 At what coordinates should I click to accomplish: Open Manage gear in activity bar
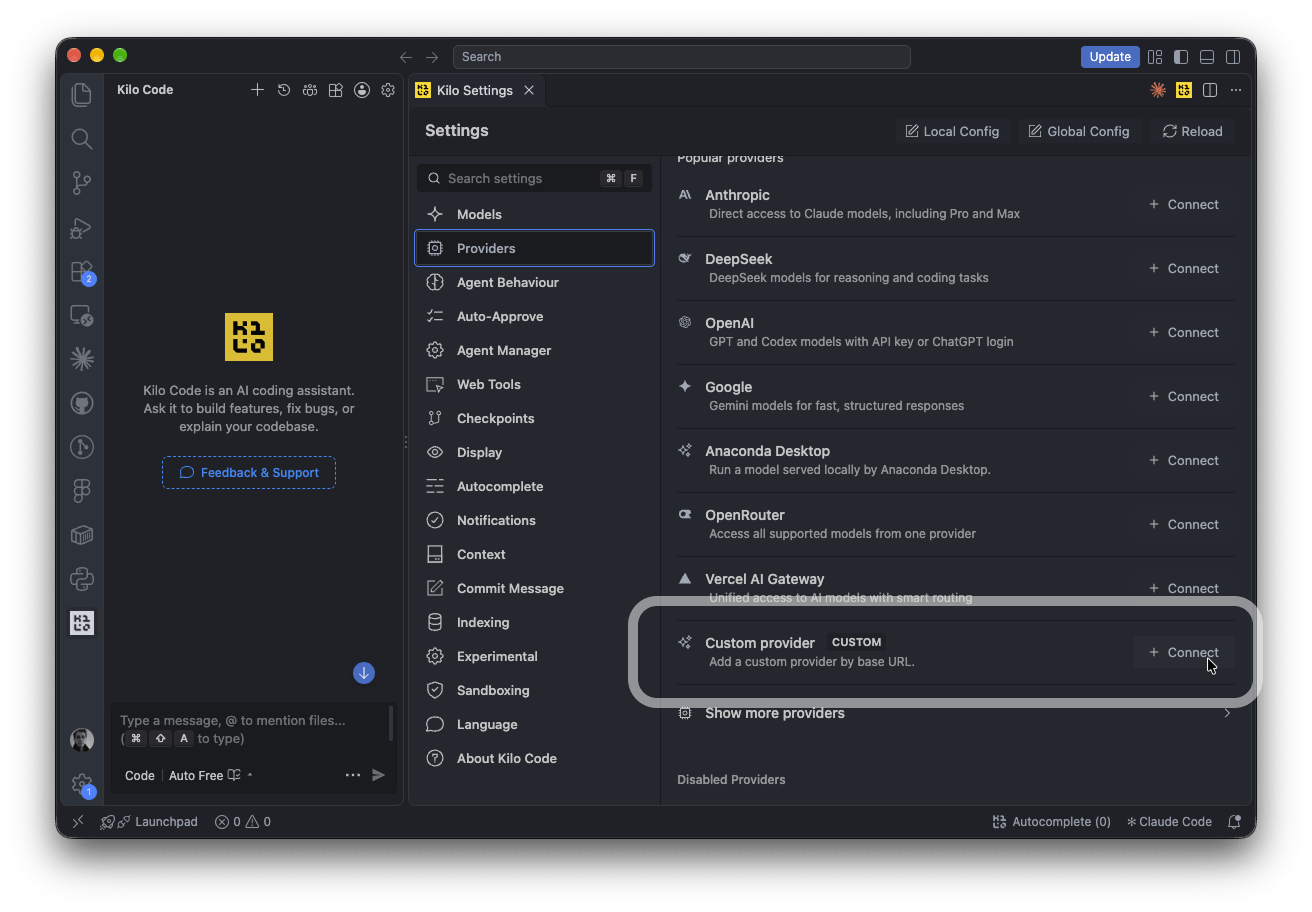(x=82, y=785)
